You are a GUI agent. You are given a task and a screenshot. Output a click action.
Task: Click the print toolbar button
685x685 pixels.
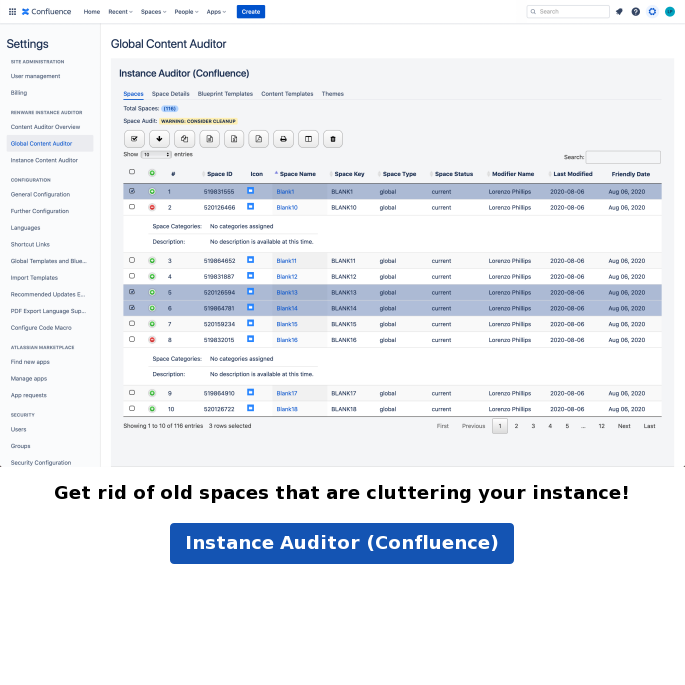tap(283, 139)
